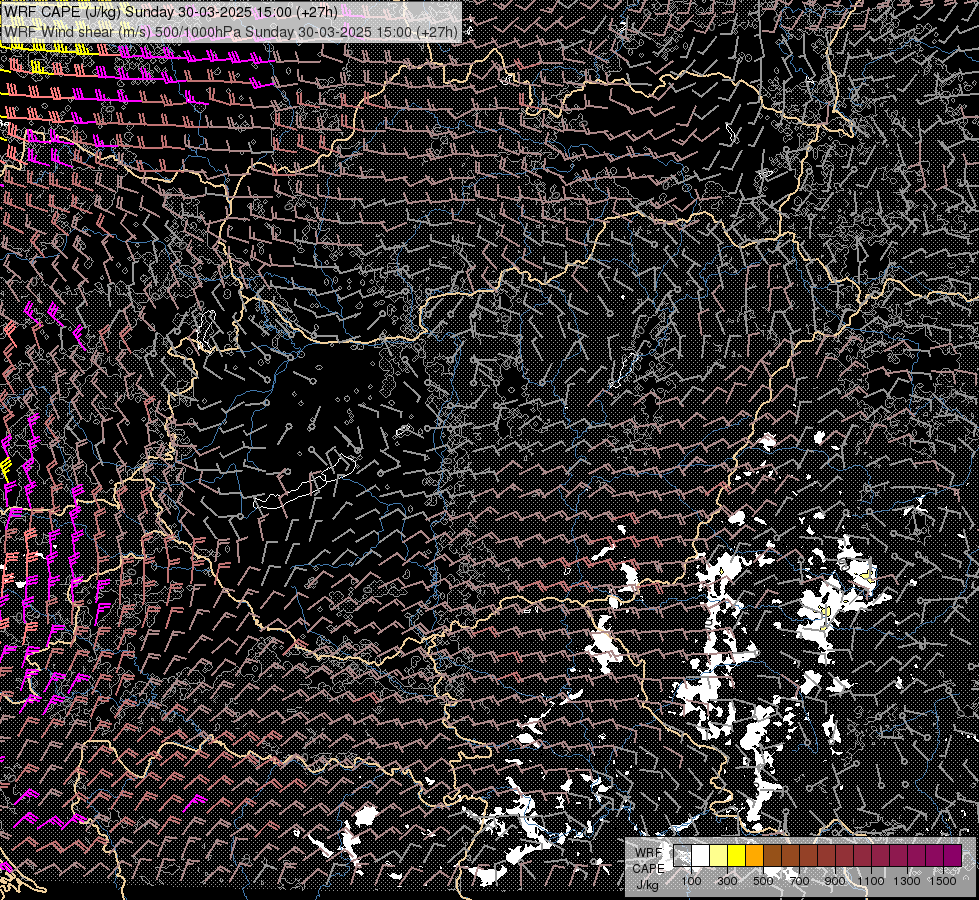Viewport: 979px width, 900px height.
Task: Click the legend value 500
Action: (763, 881)
